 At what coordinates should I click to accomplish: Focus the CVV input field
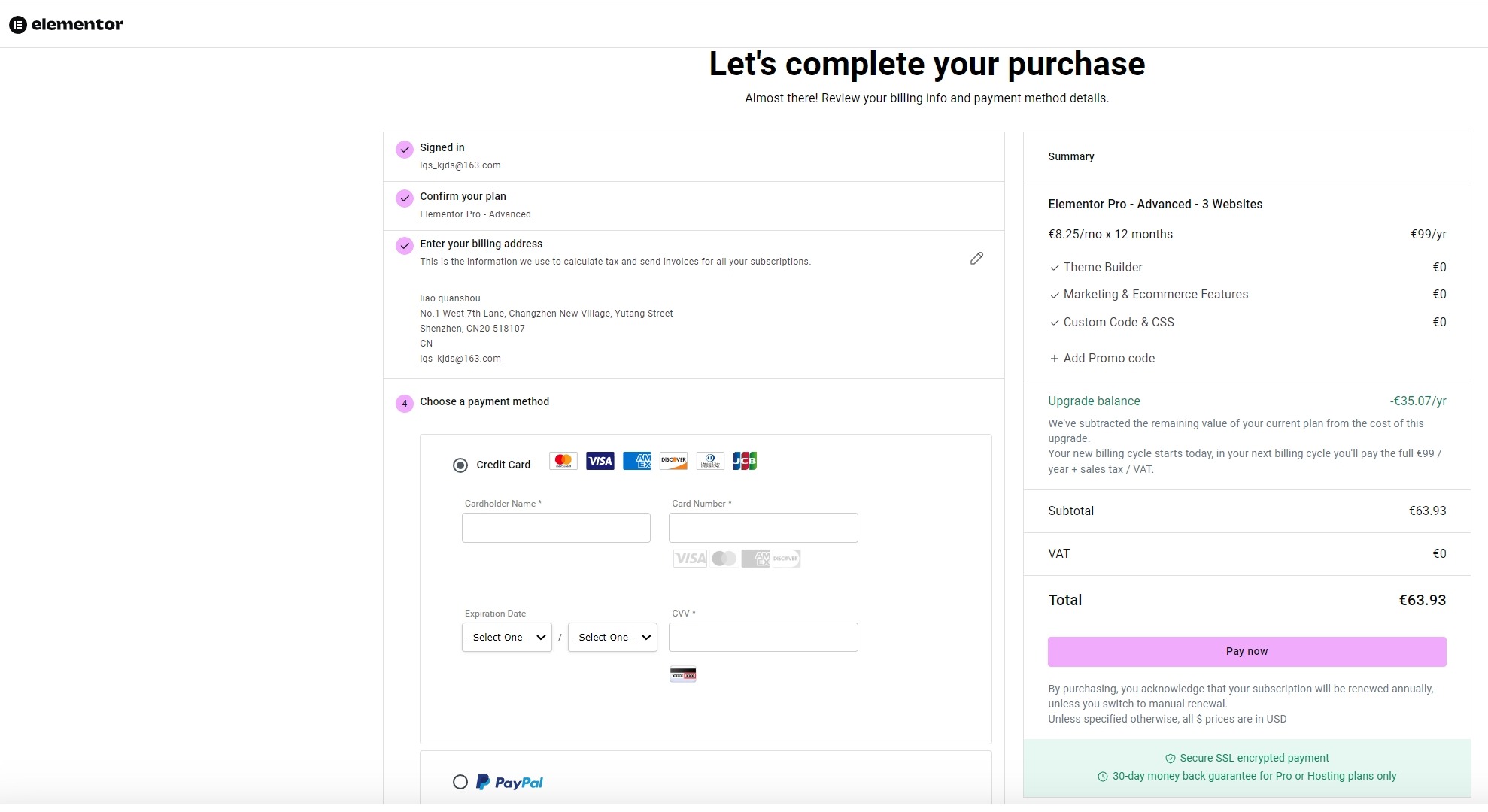click(x=763, y=638)
